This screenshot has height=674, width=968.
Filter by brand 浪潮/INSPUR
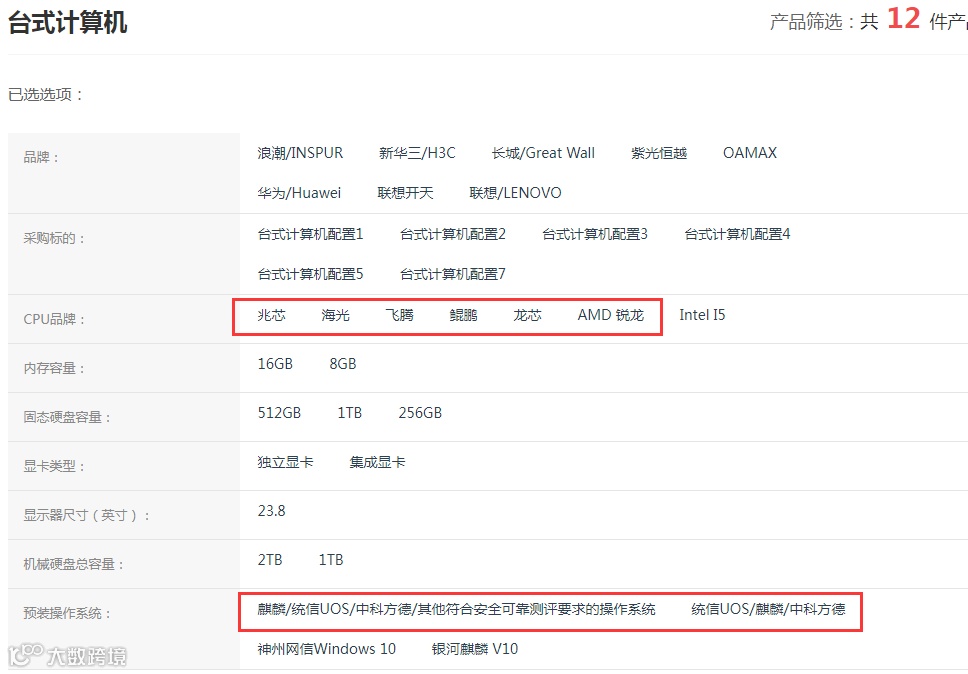pos(300,153)
